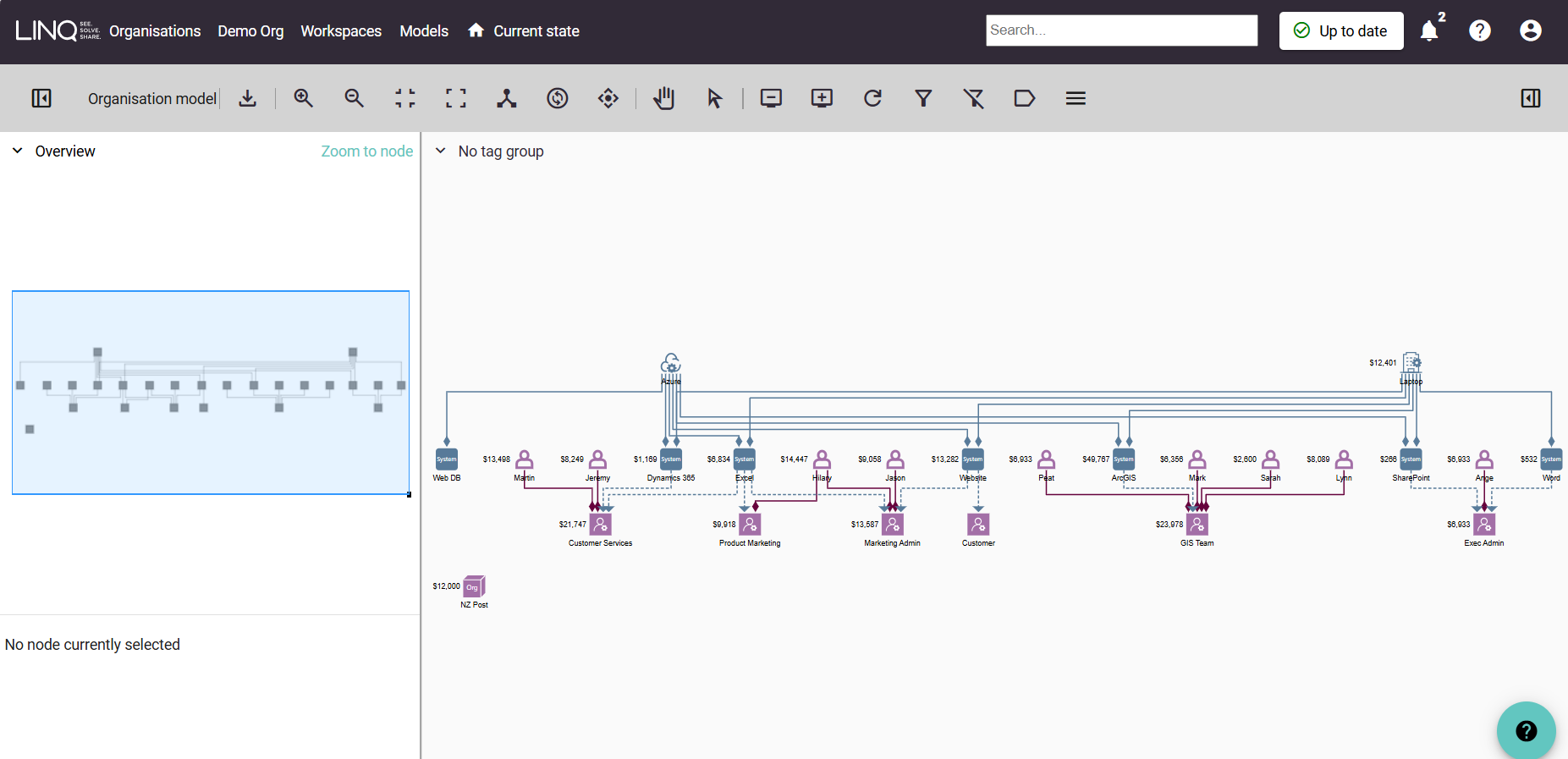Select the Dynamics 365 system node
Image resolution: width=1568 pixels, height=759 pixels.
click(671, 459)
